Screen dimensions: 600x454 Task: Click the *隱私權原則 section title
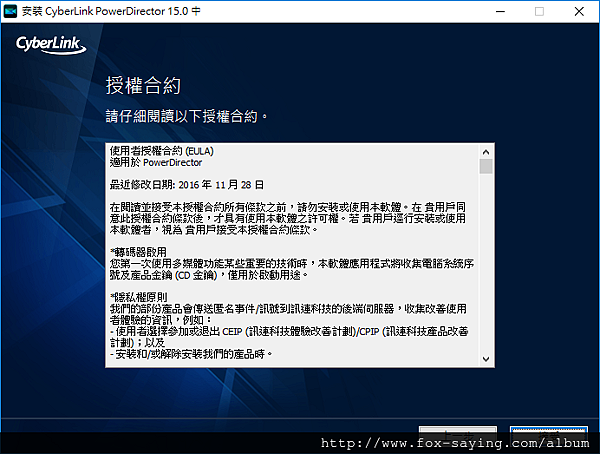coord(139,297)
